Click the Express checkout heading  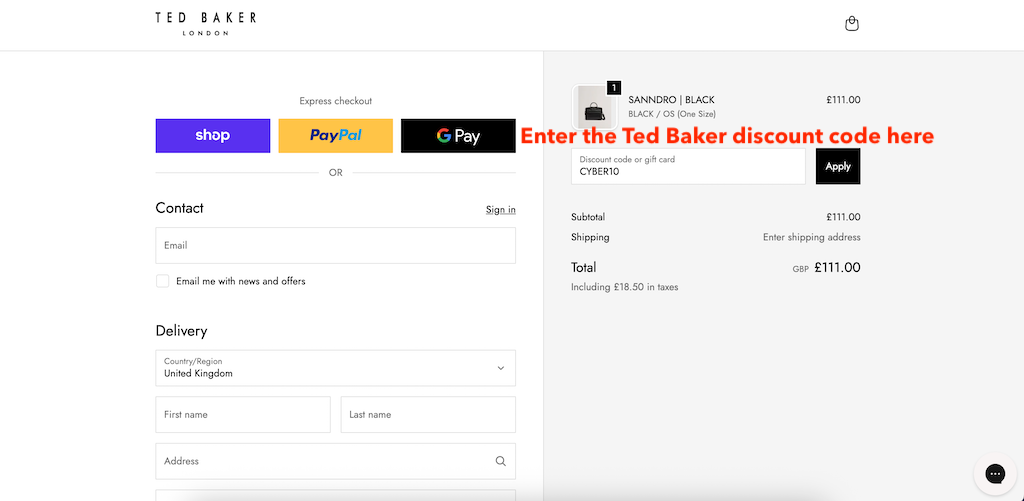(x=336, y=101)
